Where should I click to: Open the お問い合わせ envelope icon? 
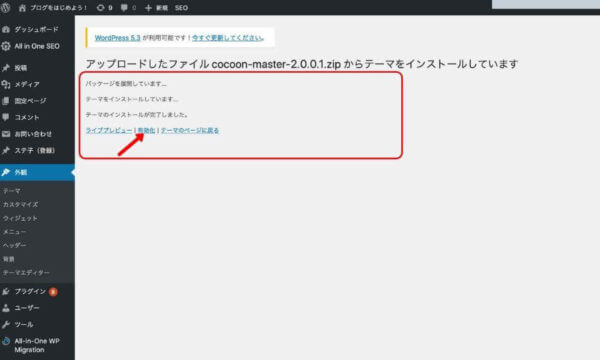(6, 134)
